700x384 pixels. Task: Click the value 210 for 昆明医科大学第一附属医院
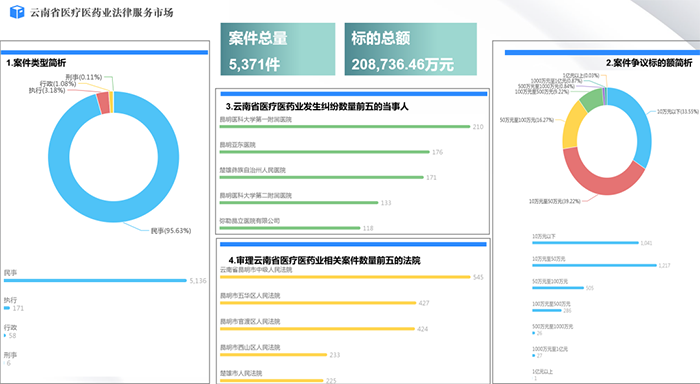coord(478,127)
